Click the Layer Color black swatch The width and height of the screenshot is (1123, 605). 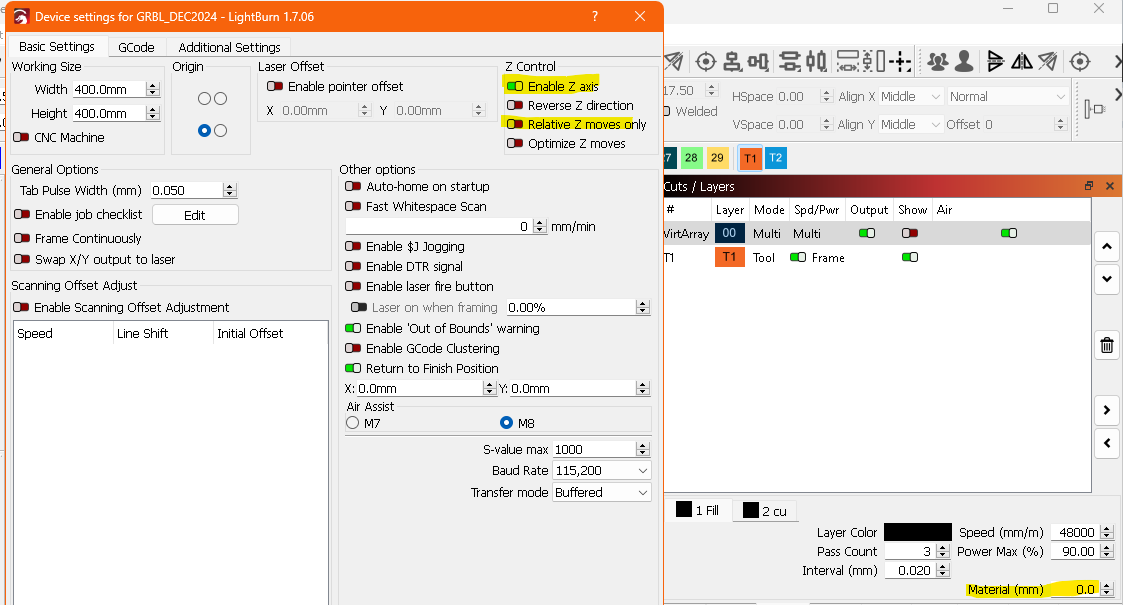pos(917,532)
